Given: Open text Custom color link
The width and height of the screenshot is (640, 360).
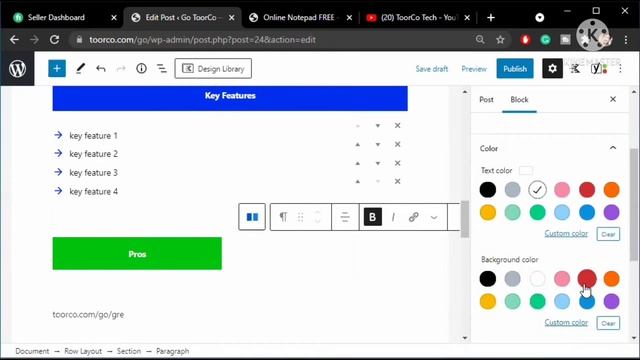Looking at the screenshot, I should pyautogui.click(x=566, y=233).
